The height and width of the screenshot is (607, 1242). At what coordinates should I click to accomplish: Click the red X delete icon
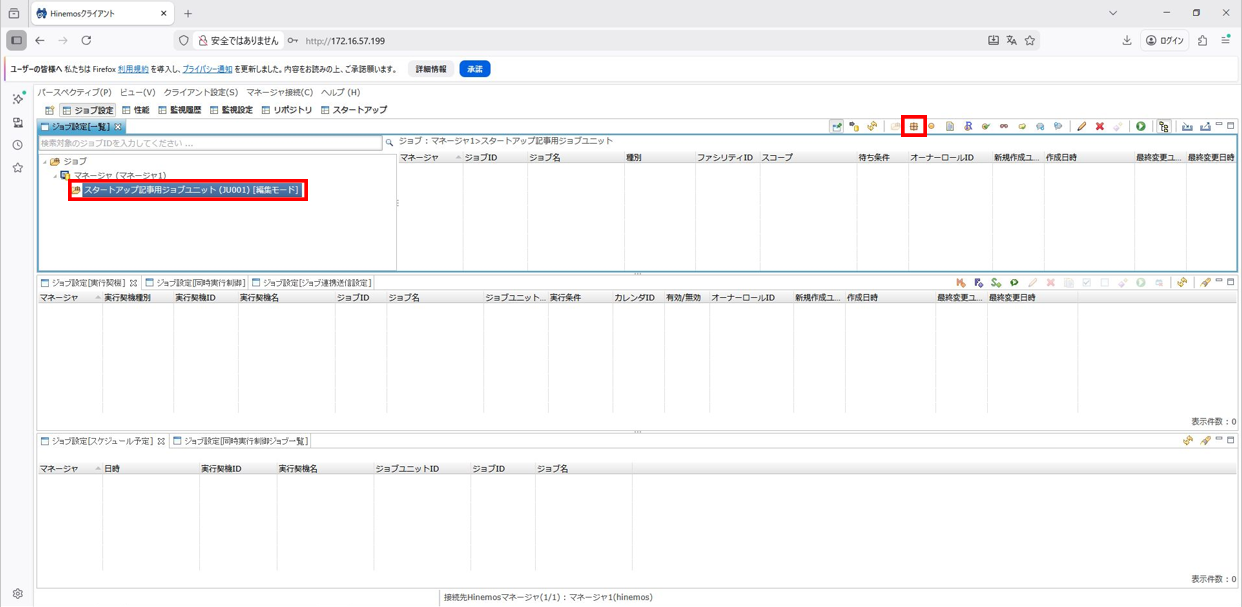pyautogui.click(x=1099, y=127)
